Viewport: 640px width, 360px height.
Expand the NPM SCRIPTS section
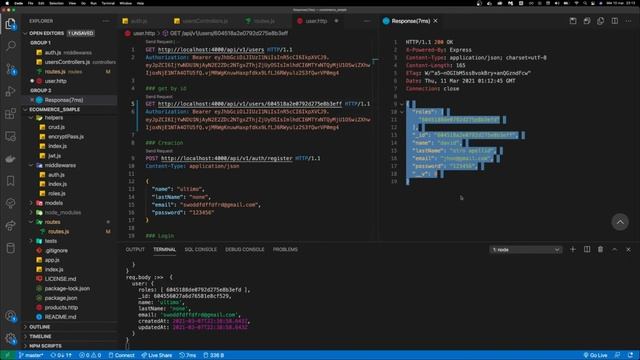click(26, 346)
